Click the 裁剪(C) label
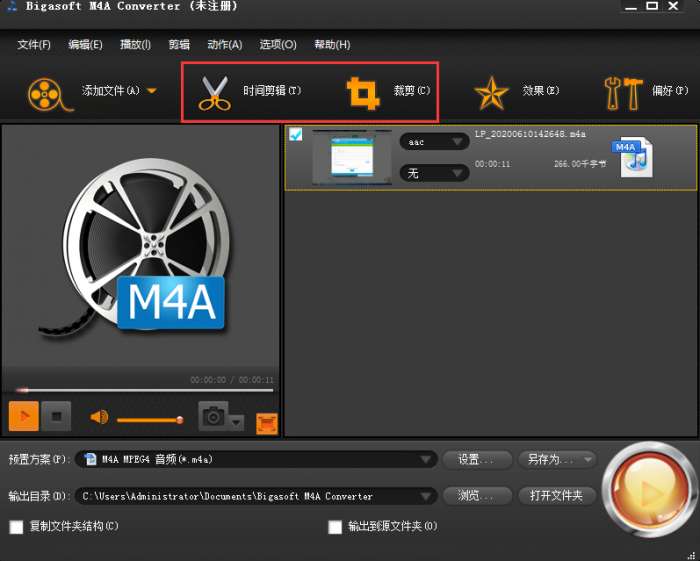This screenshot has width=700, height=561. [411, 91]
